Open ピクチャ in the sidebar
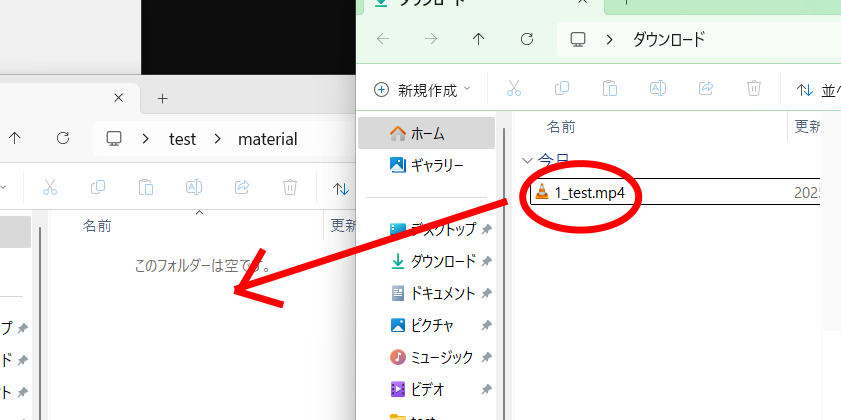841x420 pixels. coord(422,325)
